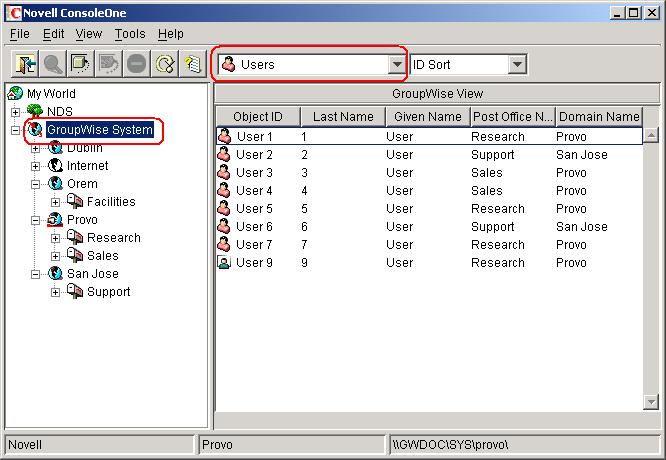Click the Orem domain globe icon
Image resolution: width=666 pixels, height=460 pixels.
[55, 183]
